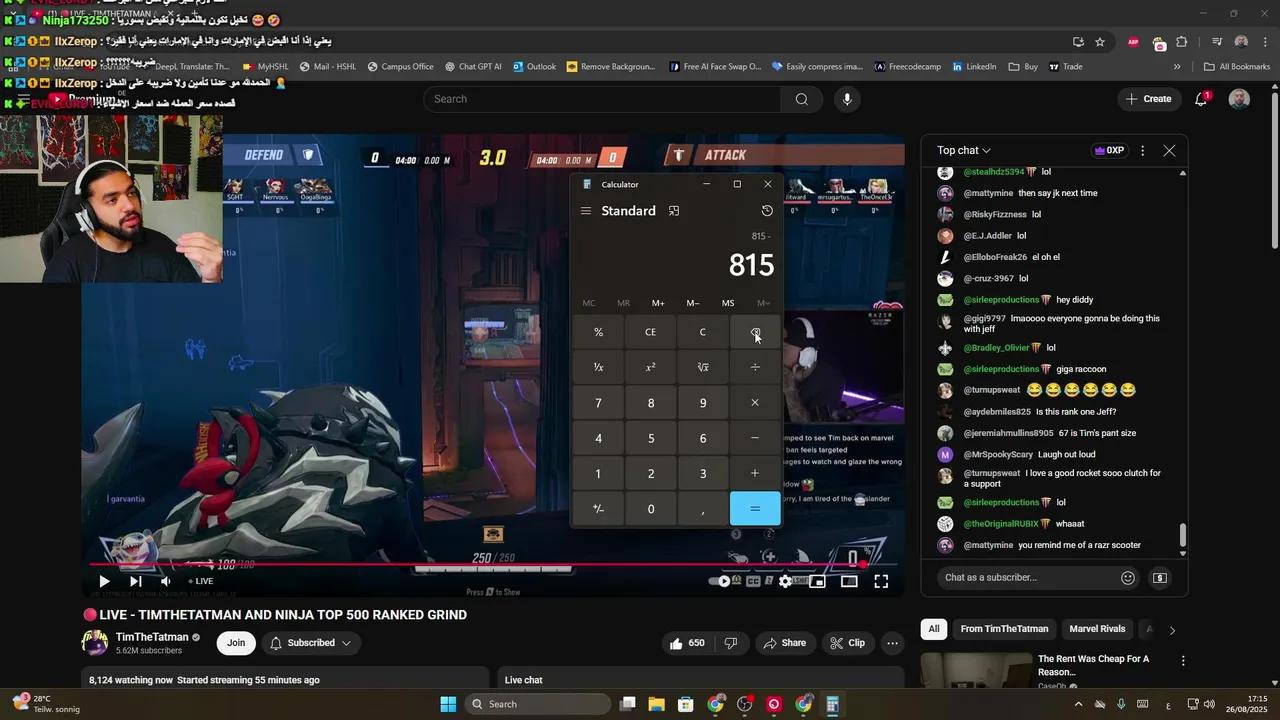
Task: Jump to LIVE in the player
Action: point(201,581)
